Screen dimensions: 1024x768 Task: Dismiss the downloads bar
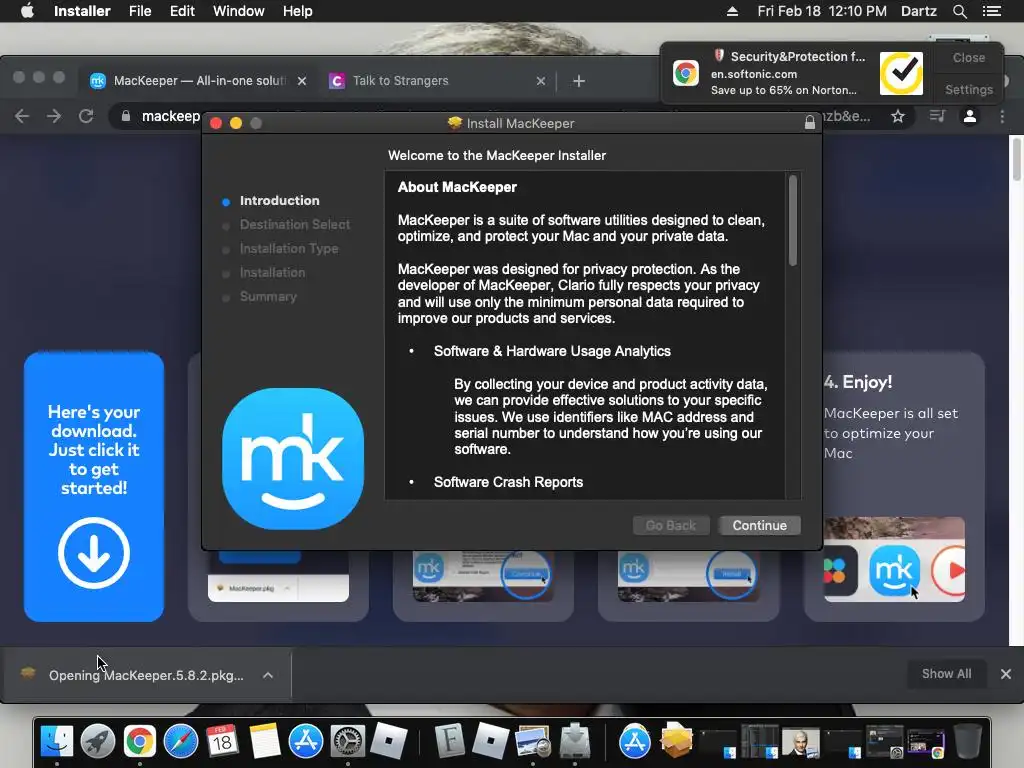point(1006,674)
